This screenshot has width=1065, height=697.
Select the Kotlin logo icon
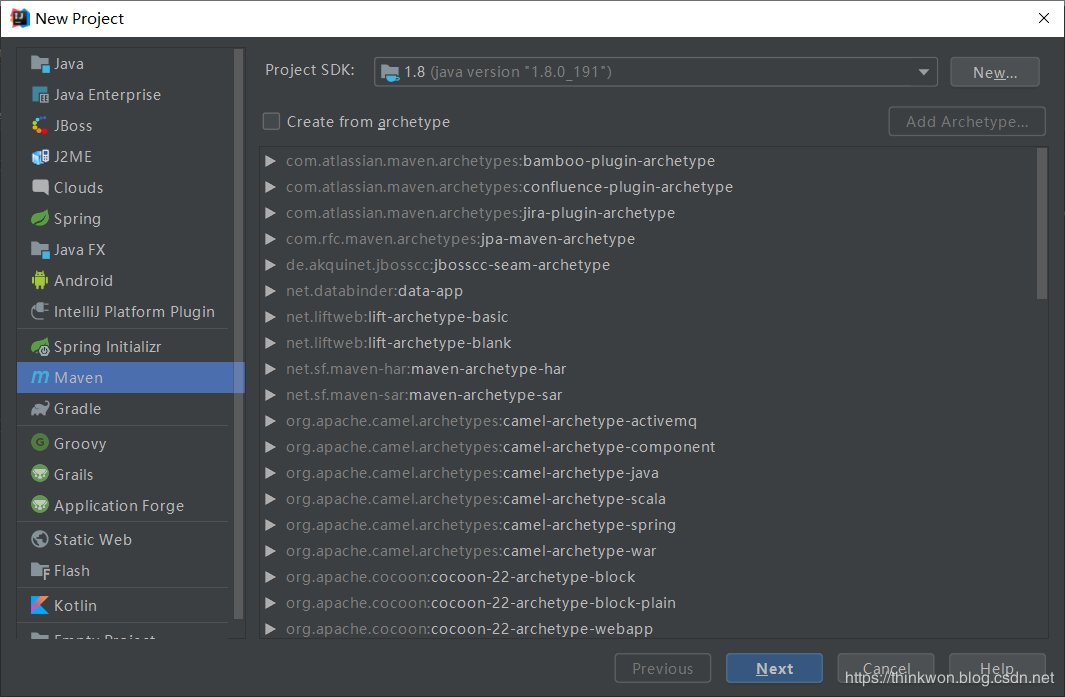(40, 606)
